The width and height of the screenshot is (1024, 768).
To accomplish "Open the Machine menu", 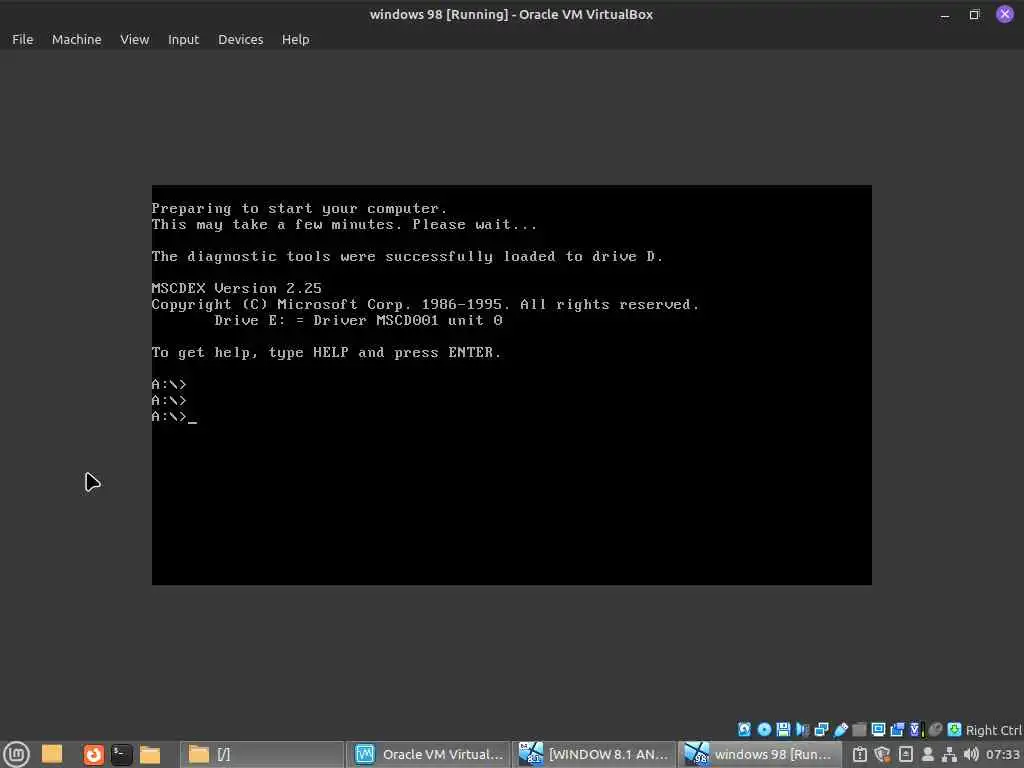I will 76,39.
